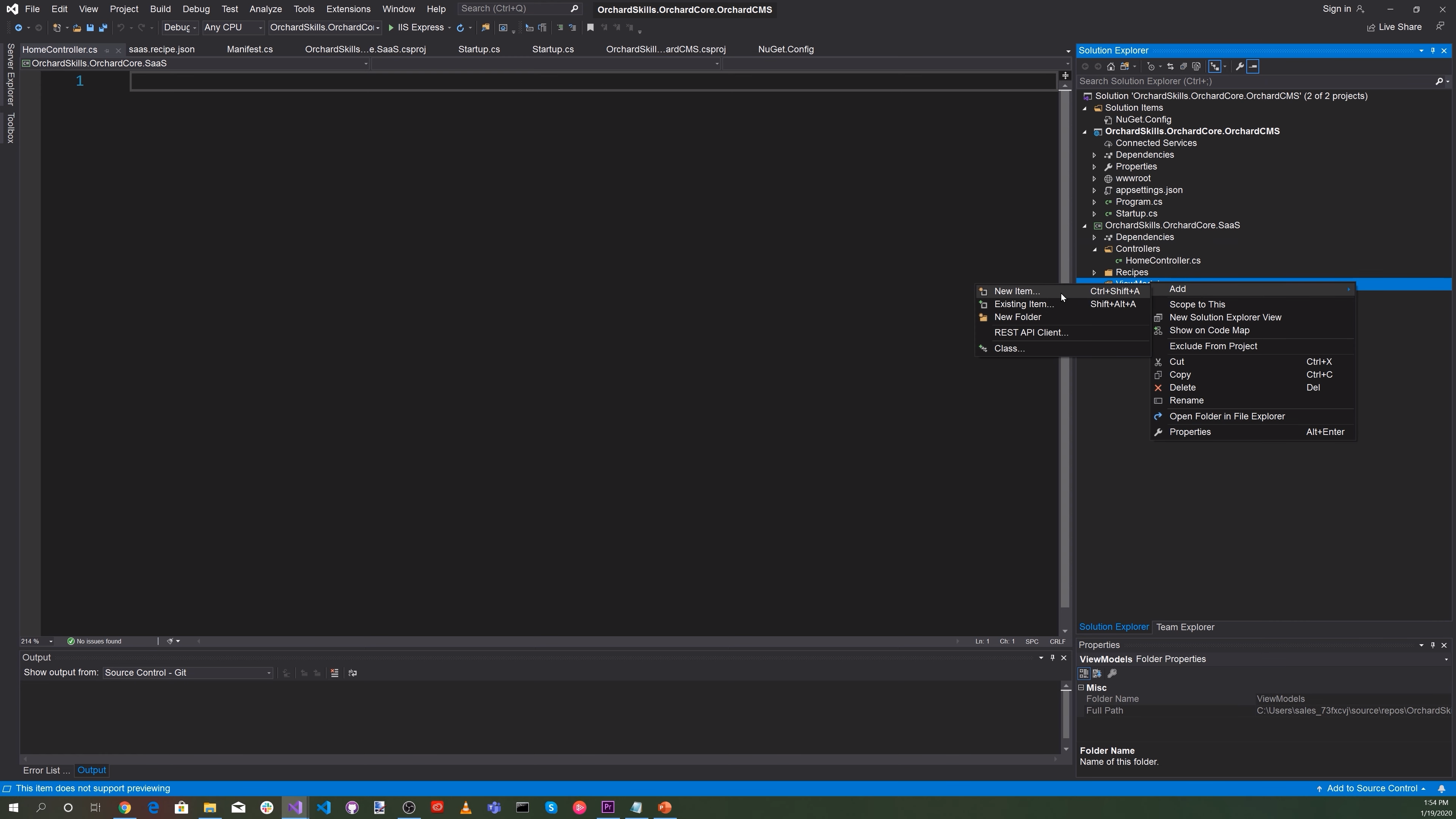Click the New Project toolbar icon
1456x819 pixels.
[56, 28]
